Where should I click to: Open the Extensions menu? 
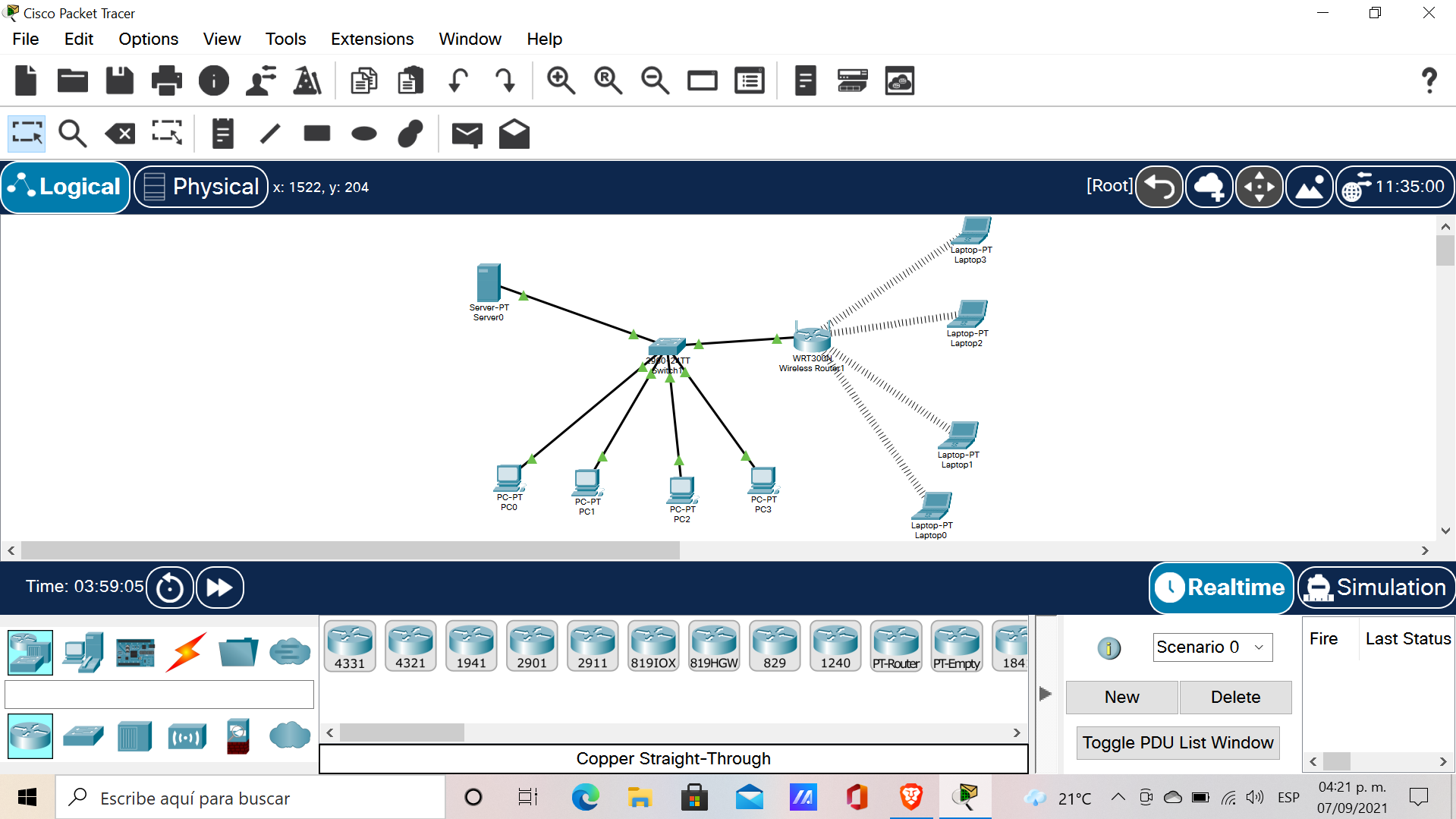372,39
